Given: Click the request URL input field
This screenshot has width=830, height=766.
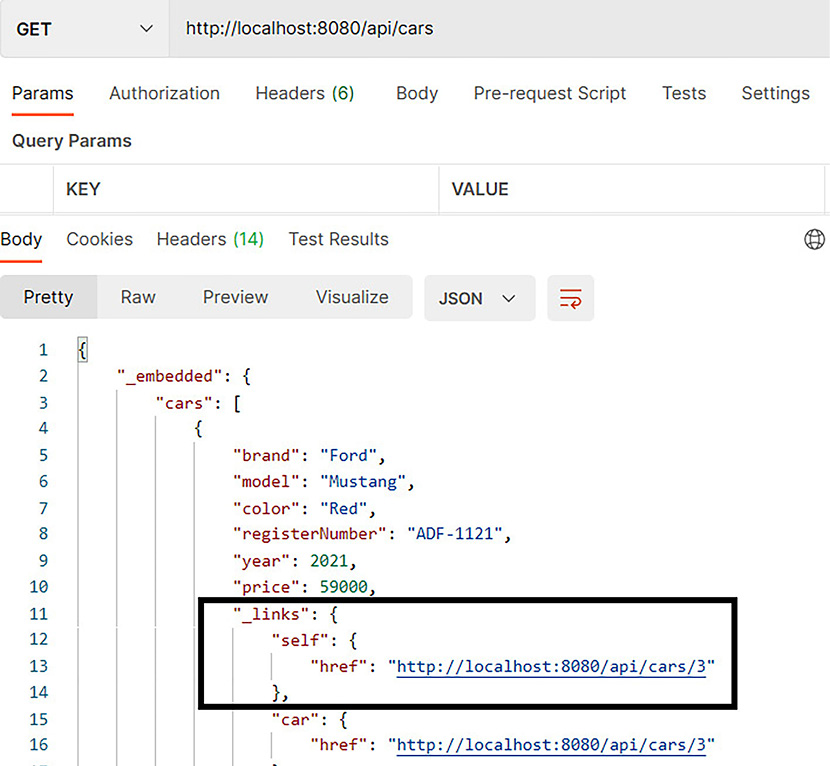Looking at the screenshot, I should point(500,29).
